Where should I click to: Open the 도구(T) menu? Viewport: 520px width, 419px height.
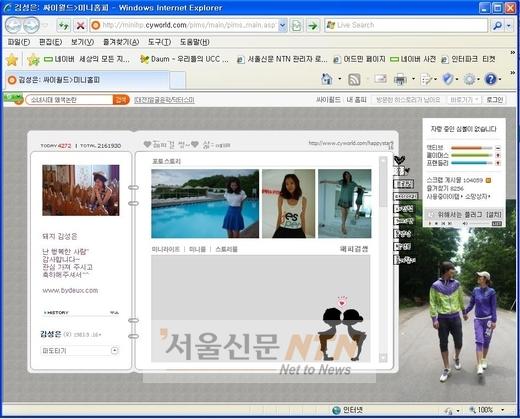[159, 42]
